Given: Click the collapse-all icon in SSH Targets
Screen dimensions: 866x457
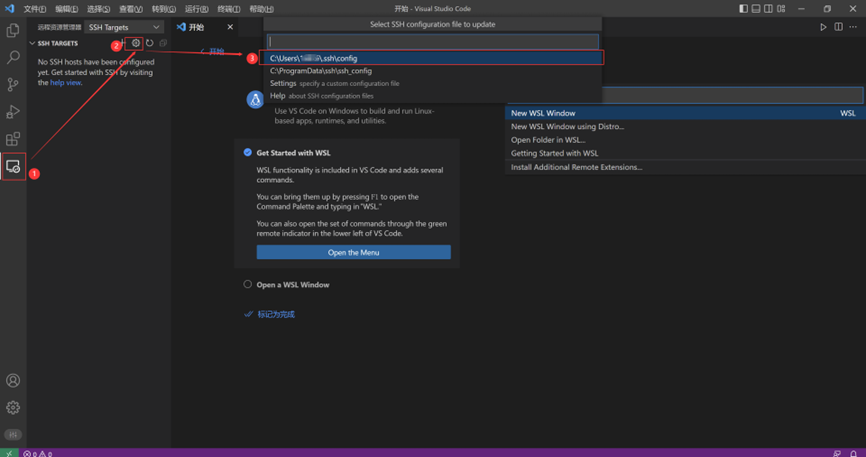Looking at the screenshot, I should (x=163, y=43).
